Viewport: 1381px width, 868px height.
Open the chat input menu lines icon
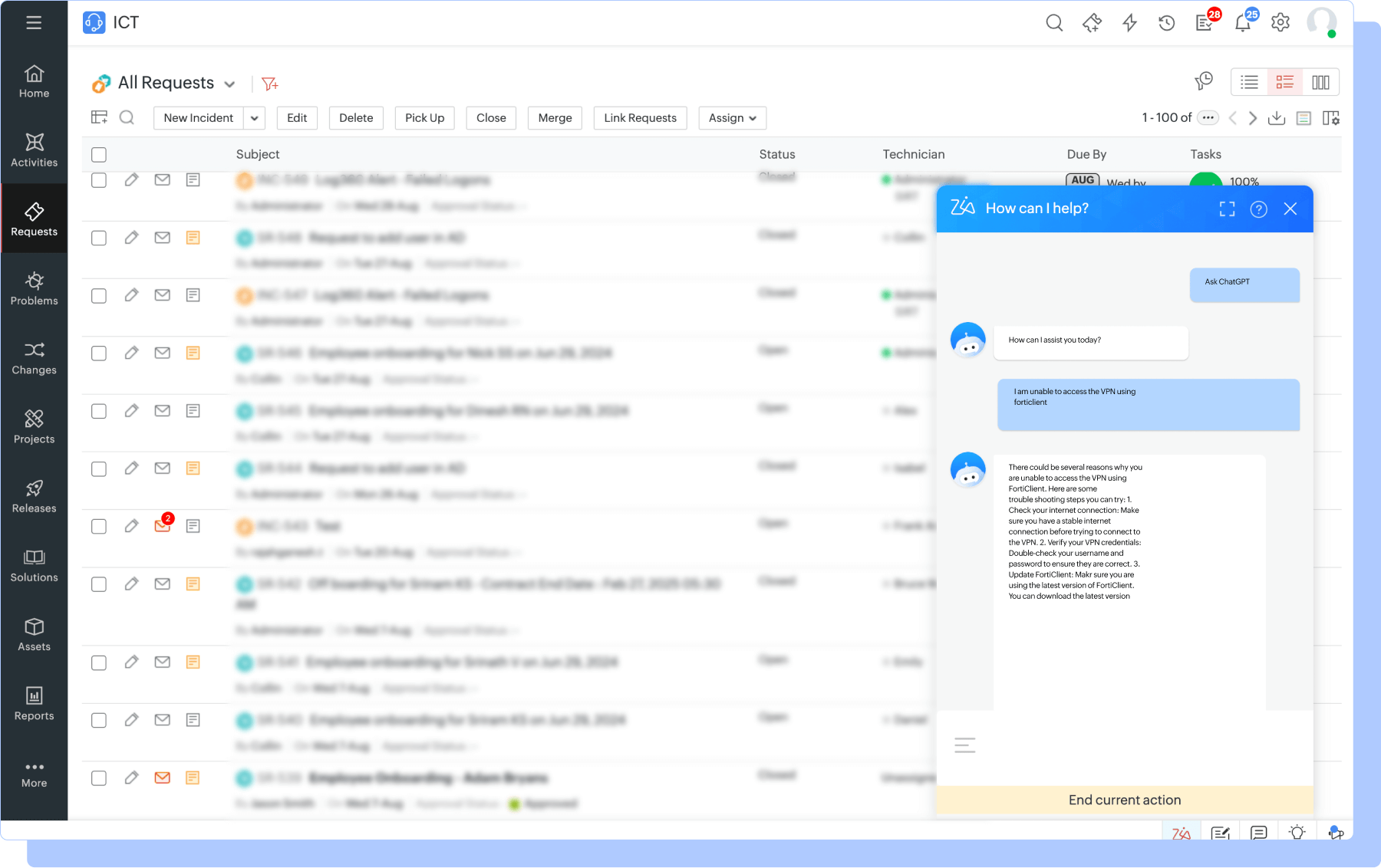(965, 745)
